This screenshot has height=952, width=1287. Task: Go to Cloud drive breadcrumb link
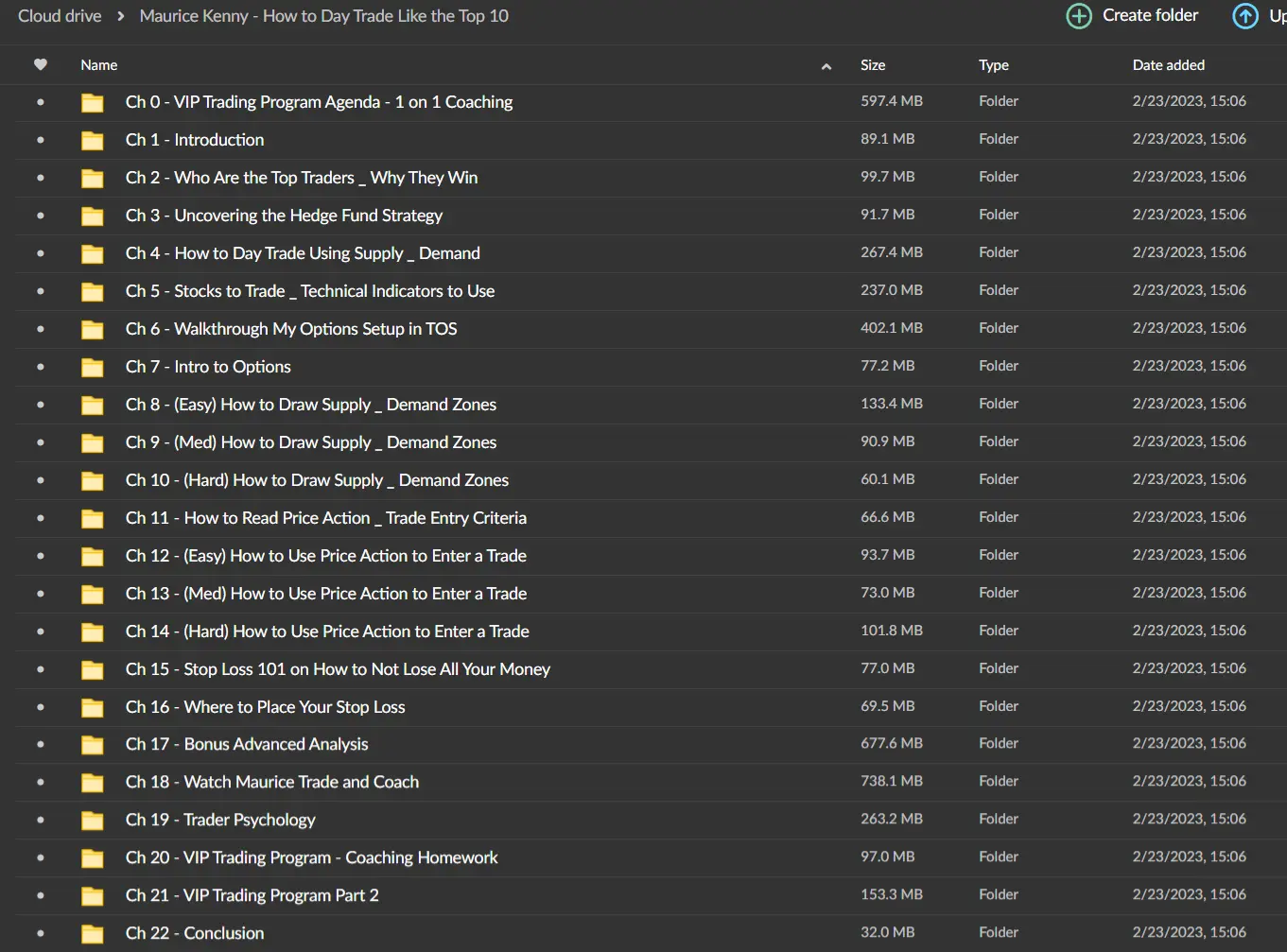60,16
